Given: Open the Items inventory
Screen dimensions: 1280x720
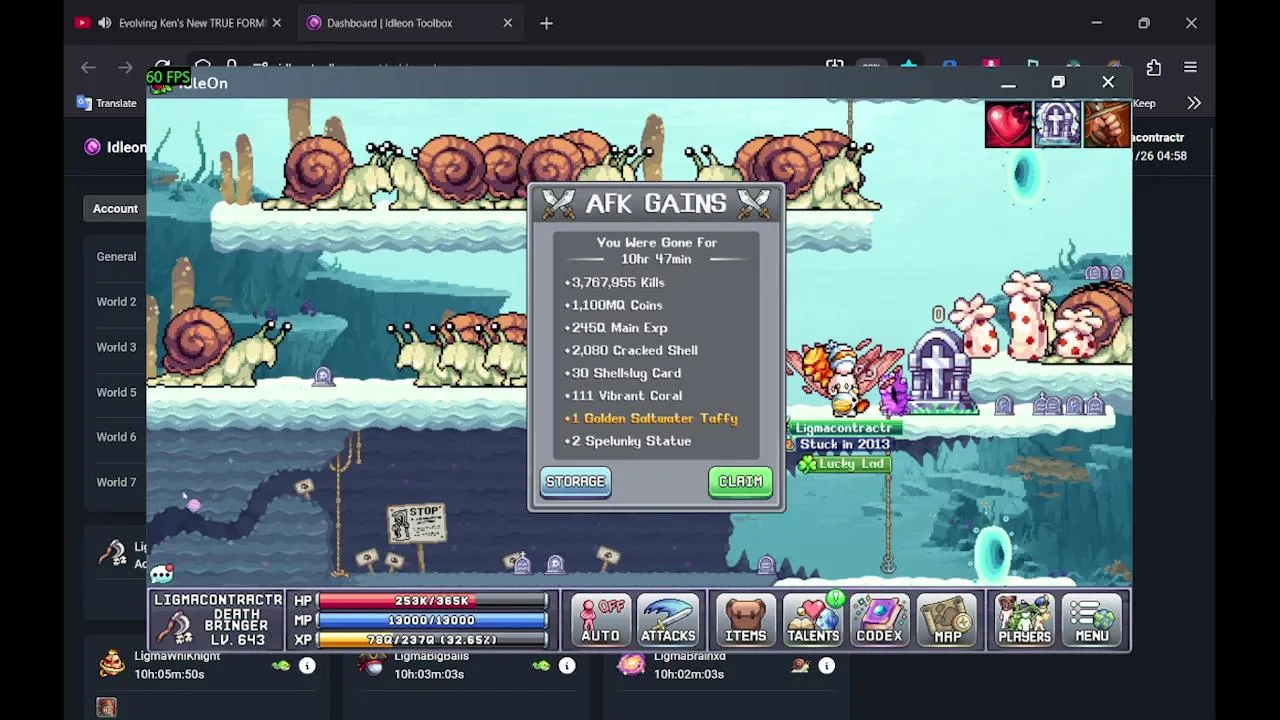Looking at the screenshot, I should [x=745, y=619].
